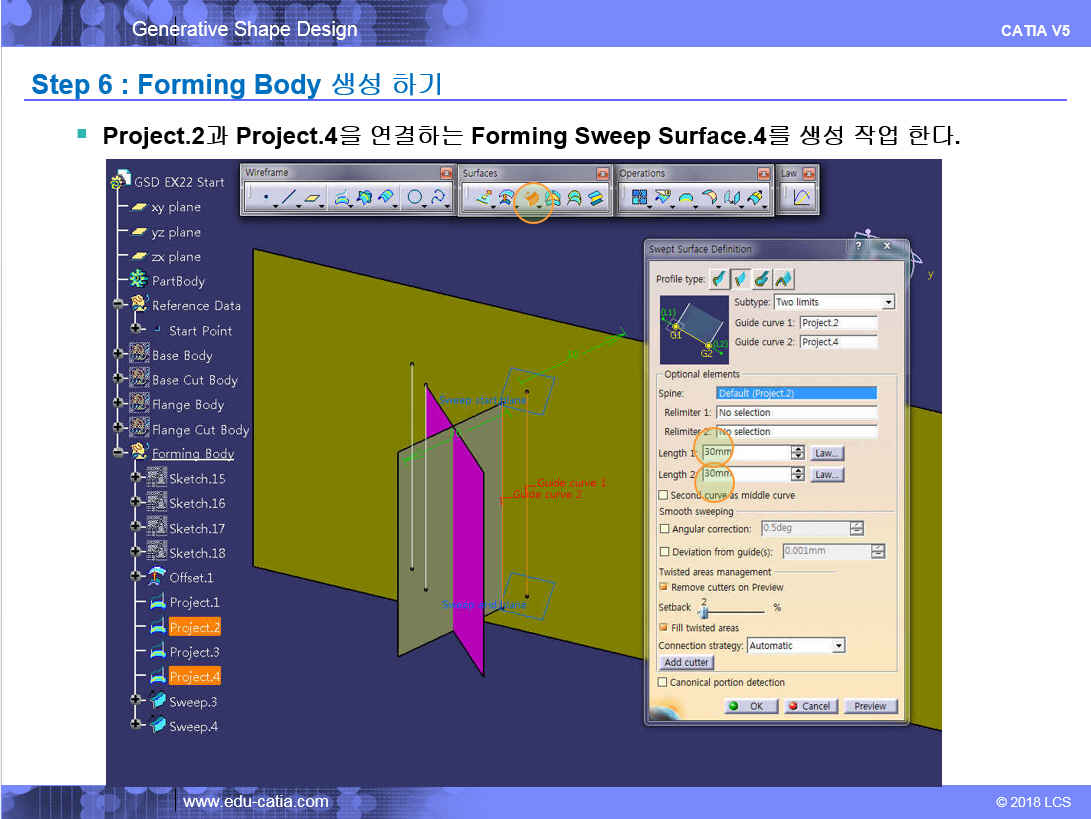
Task: Select Sketch.16 in the specification tree
Action: (196, 503)
